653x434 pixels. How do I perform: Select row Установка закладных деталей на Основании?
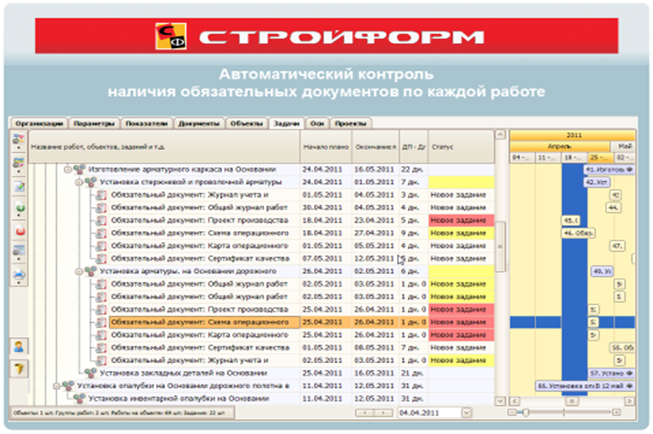click(x=262, y=373)
